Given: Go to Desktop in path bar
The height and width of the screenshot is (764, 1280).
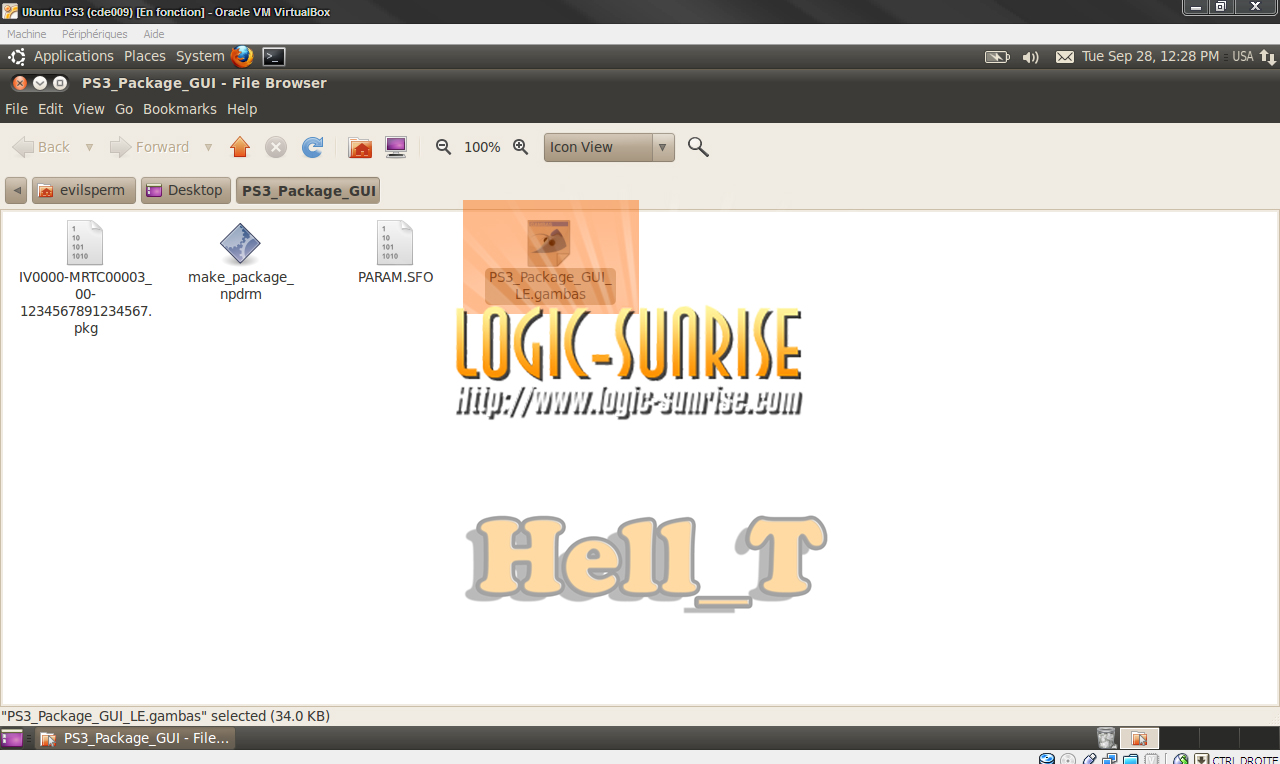Looking at the screenshot, I should coord(186,190).
